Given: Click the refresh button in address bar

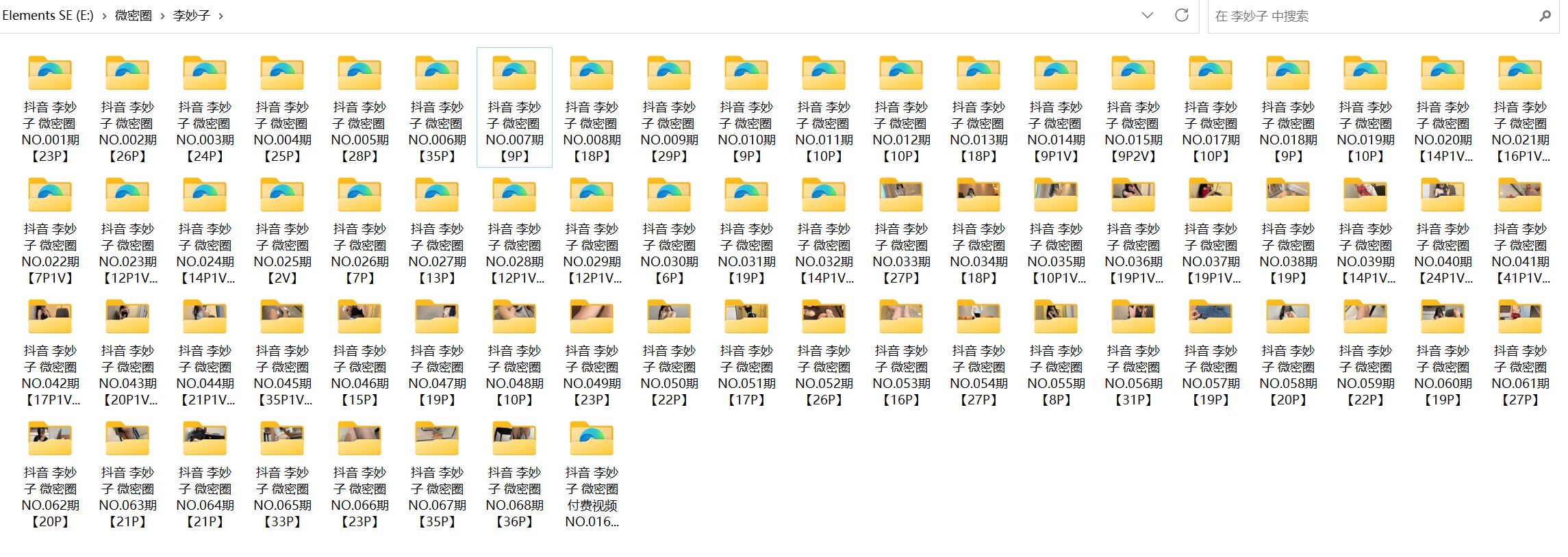Looking at the screenshot, I should click(x=1181, y=16).
